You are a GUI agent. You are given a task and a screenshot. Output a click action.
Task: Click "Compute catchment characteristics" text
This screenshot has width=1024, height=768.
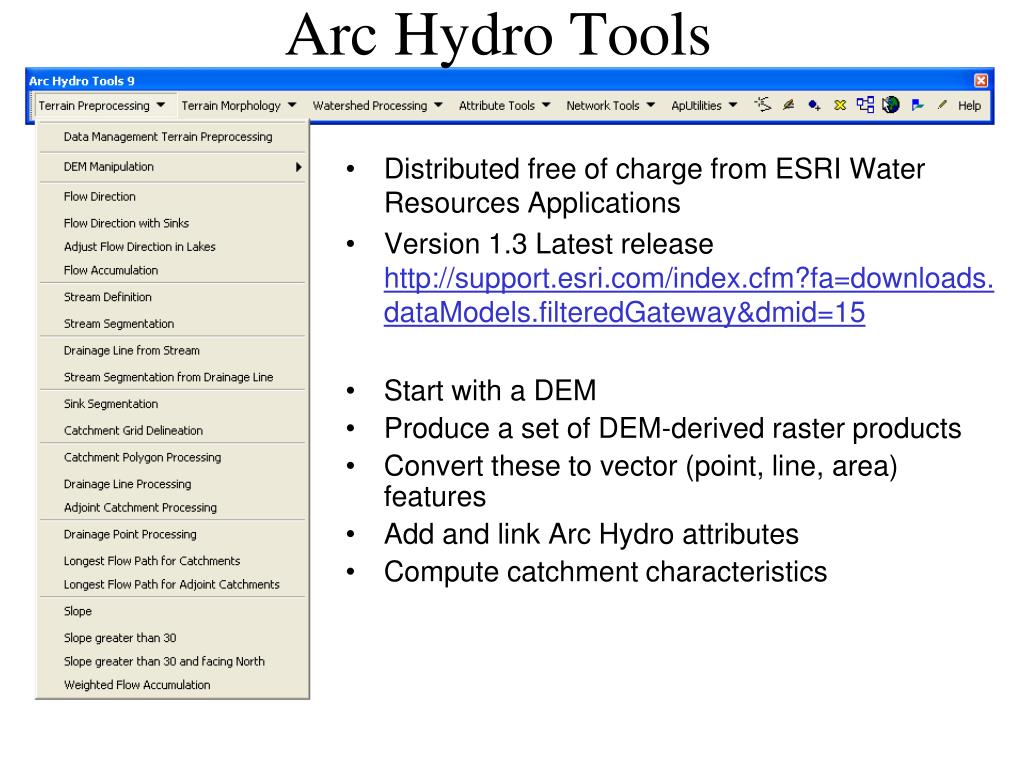pos(605,572)
